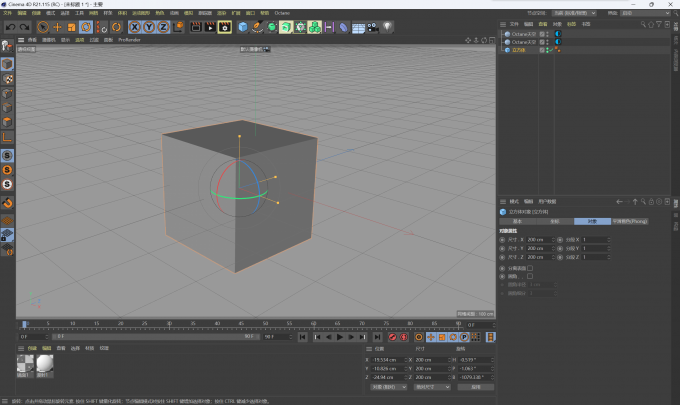Open the purple deformer tool icon
Viewport: 680px width, 405px height.
343,27
